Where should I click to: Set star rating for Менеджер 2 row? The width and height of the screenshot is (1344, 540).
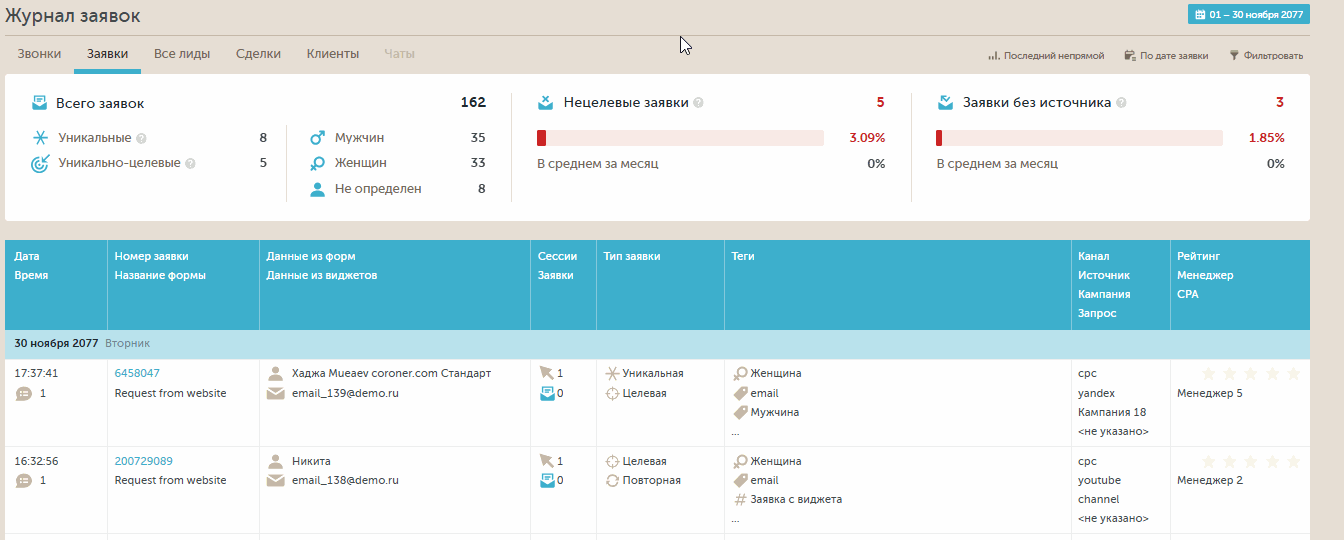coord(1251,461)
